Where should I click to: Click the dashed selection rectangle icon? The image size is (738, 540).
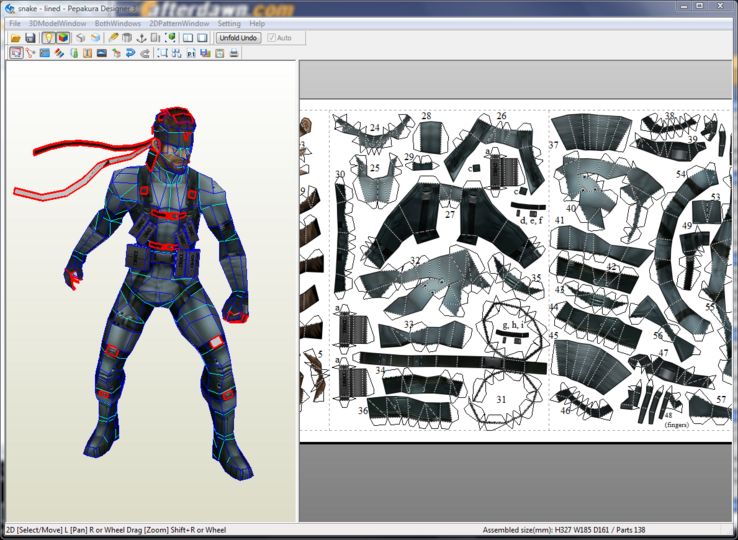[162, 53]
